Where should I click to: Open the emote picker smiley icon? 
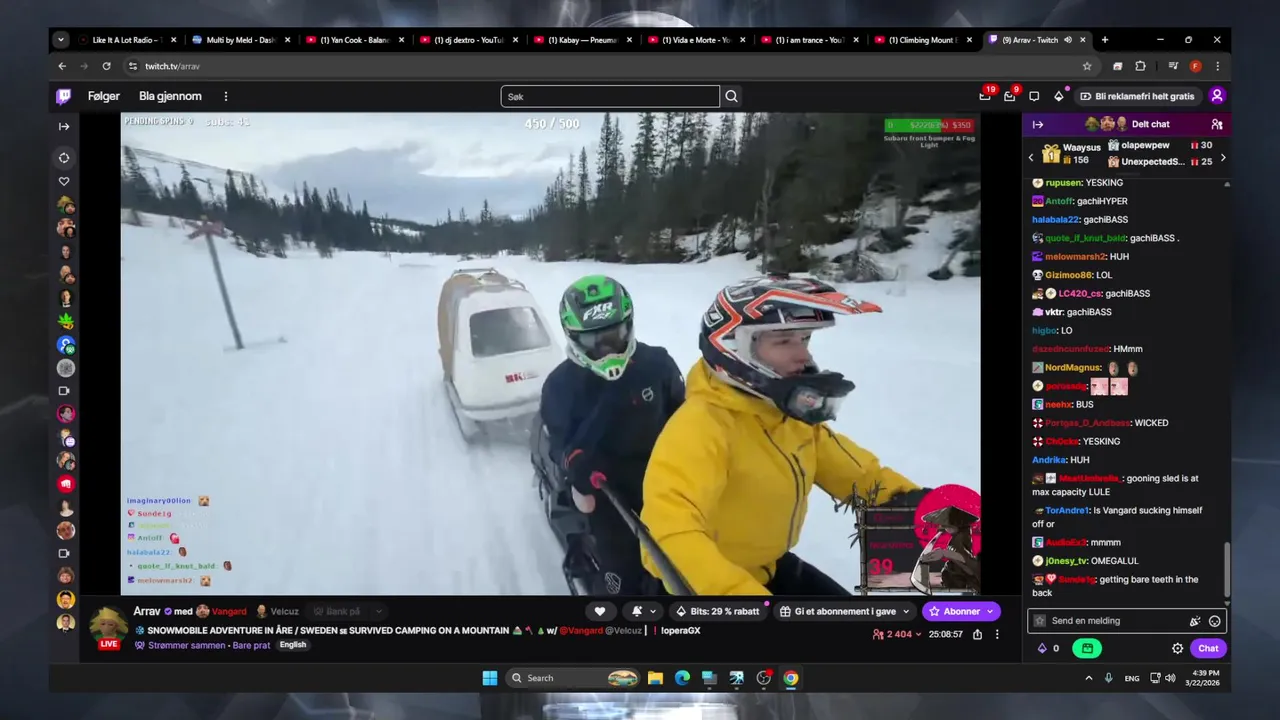[x=1215, y=621]
